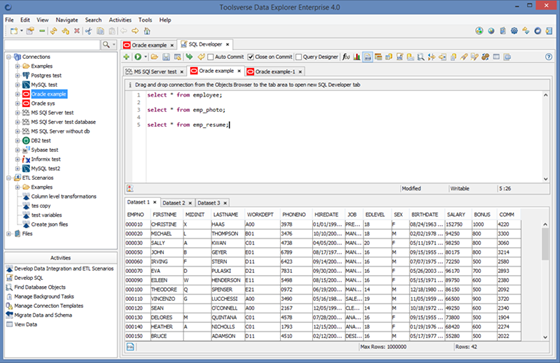
Task: Click the dataset grid scroll-down arrow
Action: 545,337
